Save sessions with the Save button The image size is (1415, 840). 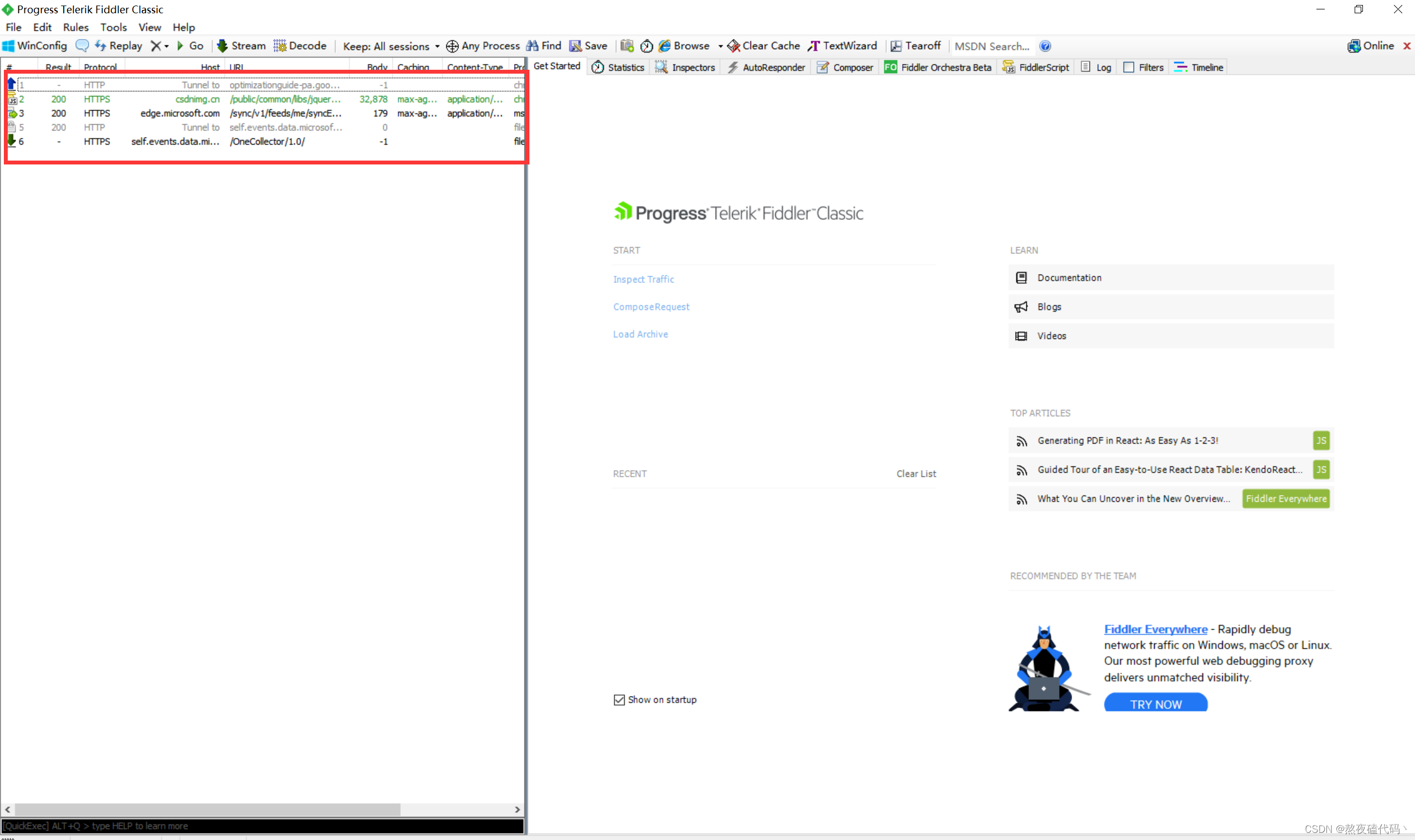point(589,46)
